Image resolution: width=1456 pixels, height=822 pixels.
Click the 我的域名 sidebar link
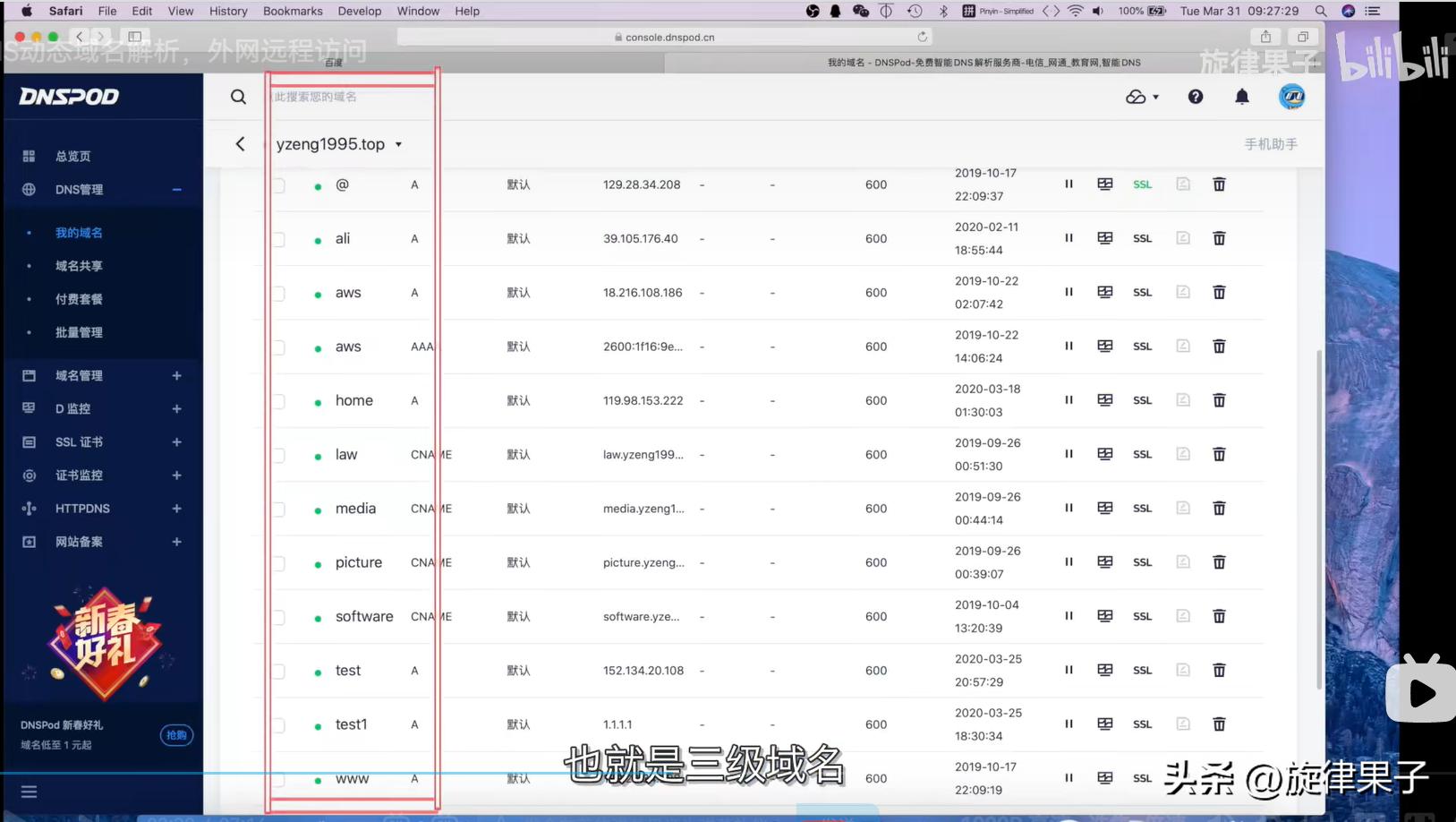[x=79, y=232]
